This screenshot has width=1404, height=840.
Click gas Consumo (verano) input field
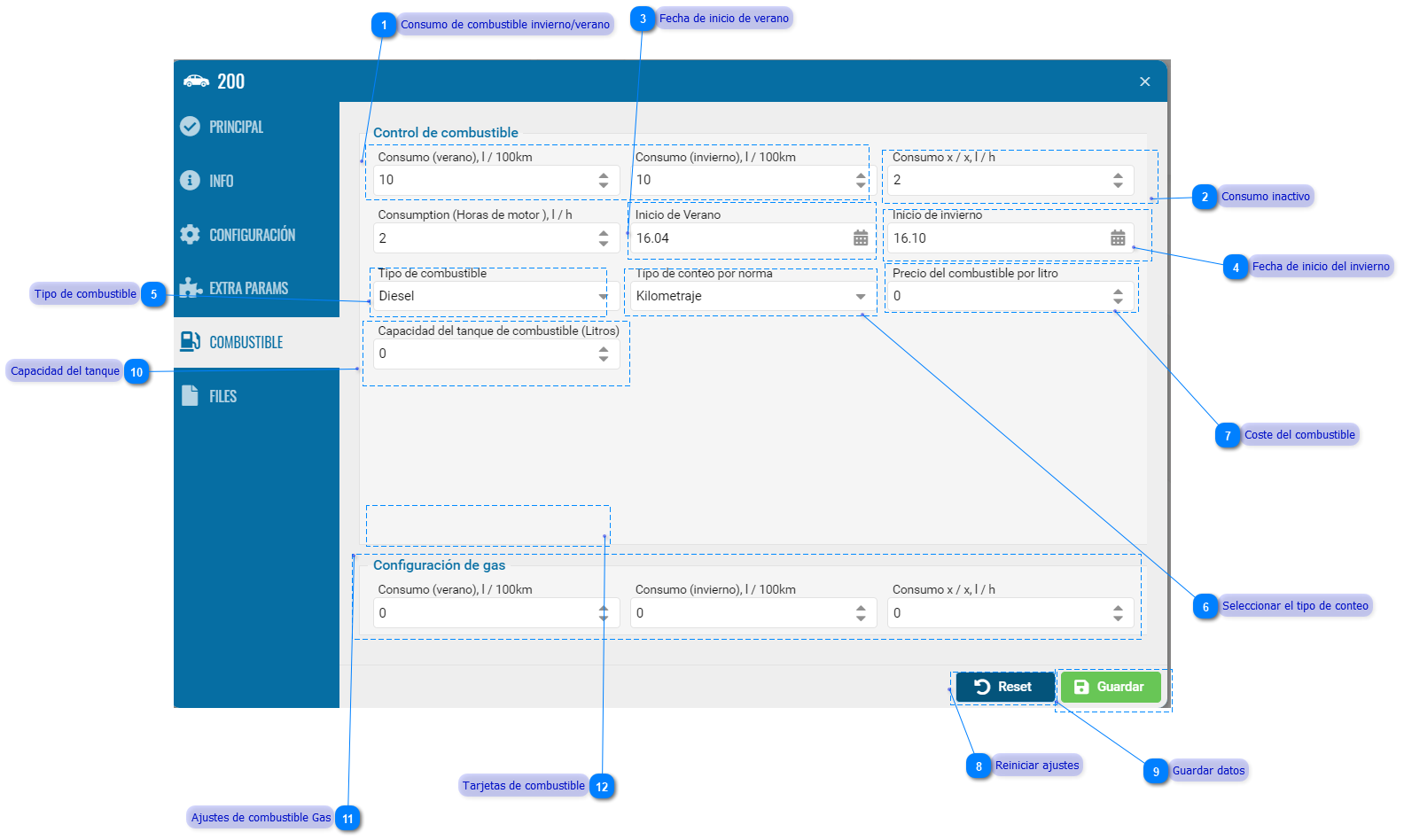click(x=496, y=613)
